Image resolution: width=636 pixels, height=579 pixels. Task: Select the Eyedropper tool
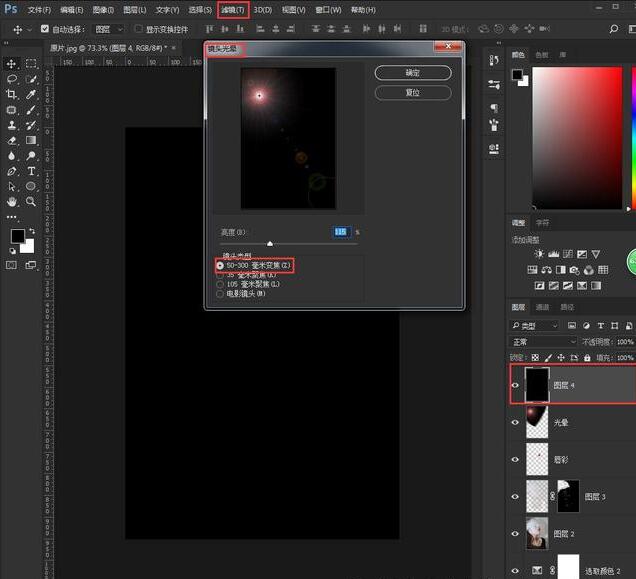tap(31, 95)
